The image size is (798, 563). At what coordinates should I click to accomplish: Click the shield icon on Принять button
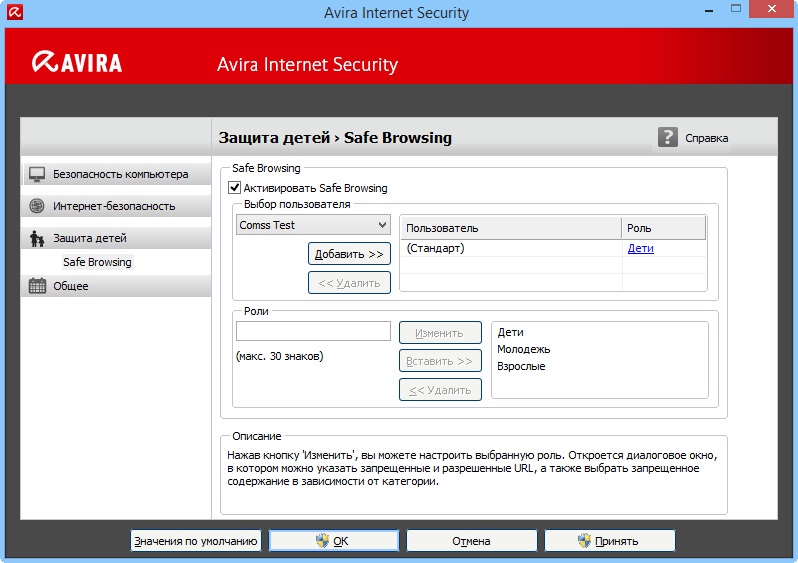tap(584, 541)
